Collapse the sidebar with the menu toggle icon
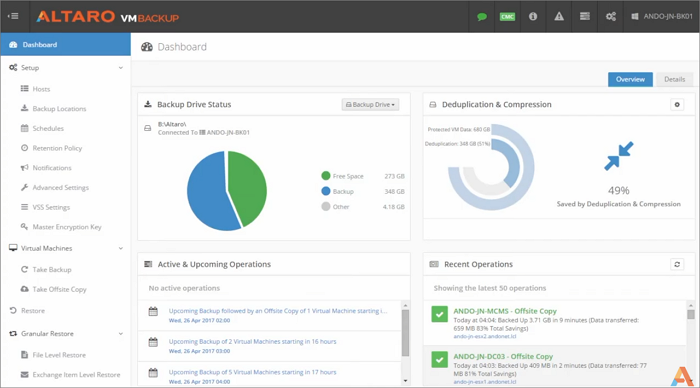Viewport: 700px width, 388px height. point(13,17)
